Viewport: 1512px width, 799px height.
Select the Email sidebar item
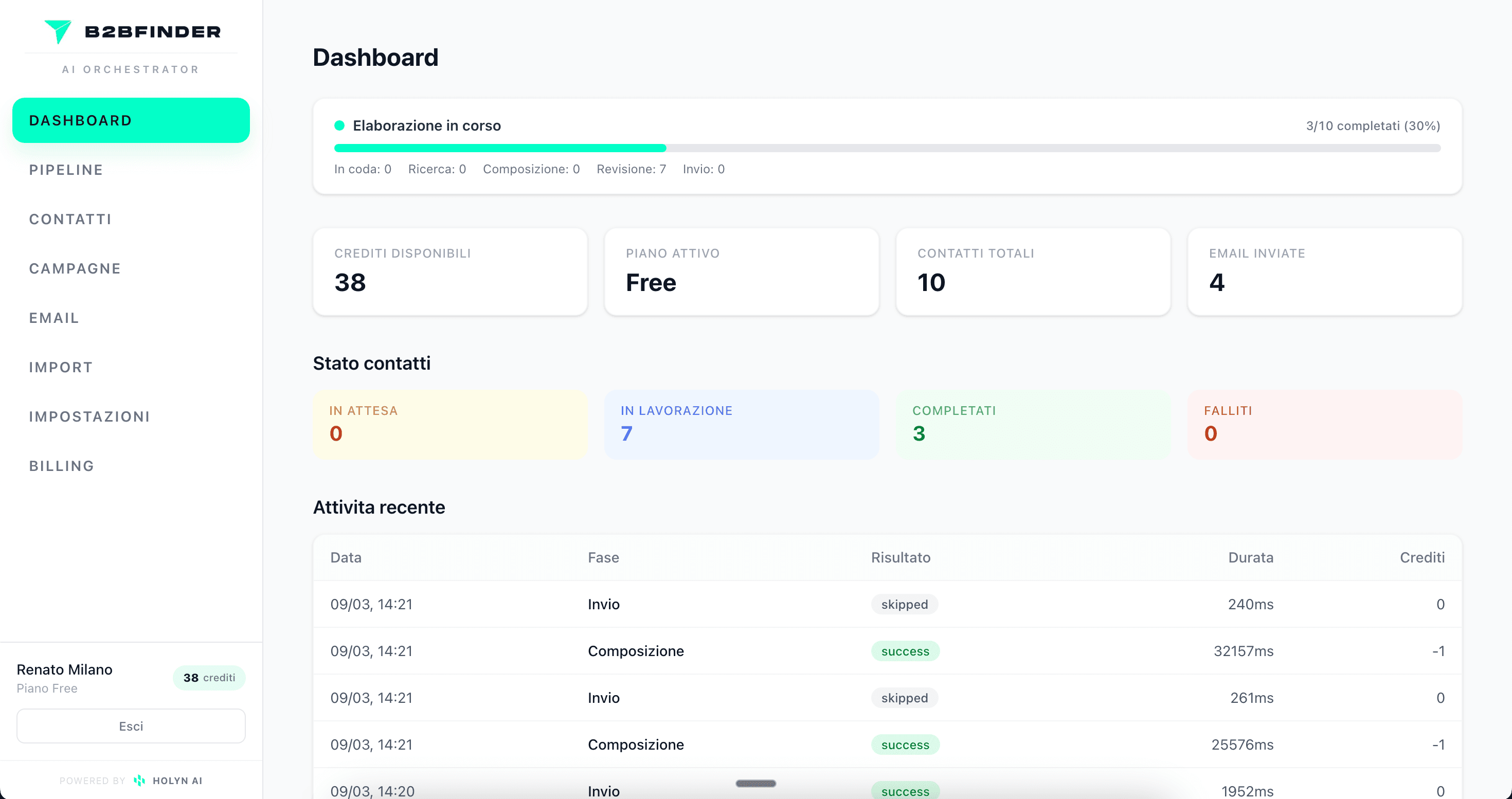point(54,317)
